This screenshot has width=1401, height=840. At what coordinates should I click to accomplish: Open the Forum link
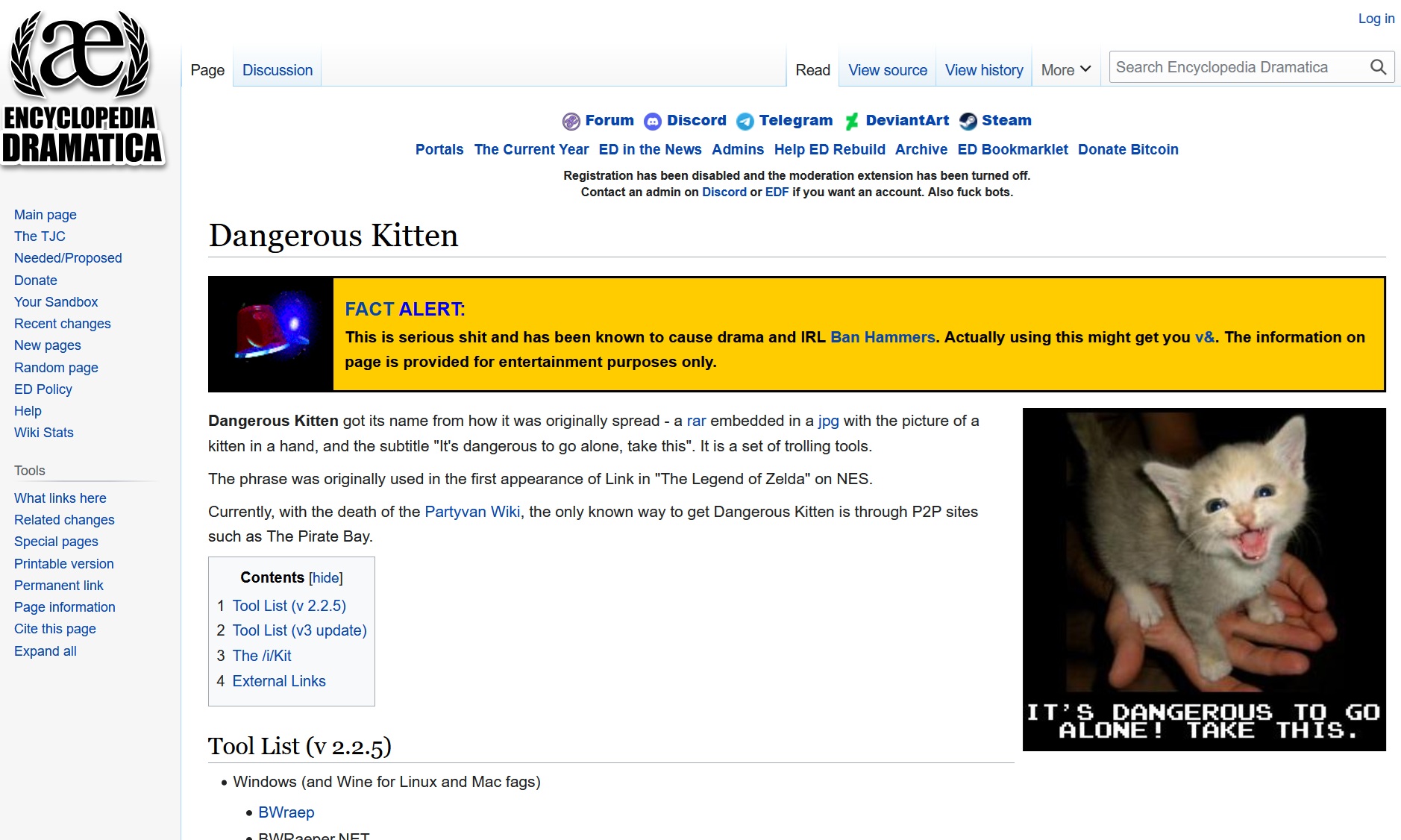pos(609,120)
